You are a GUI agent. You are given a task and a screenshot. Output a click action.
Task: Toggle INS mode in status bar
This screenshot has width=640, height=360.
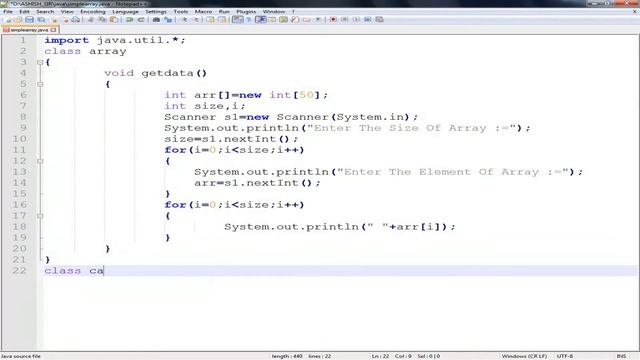[621, 356]
